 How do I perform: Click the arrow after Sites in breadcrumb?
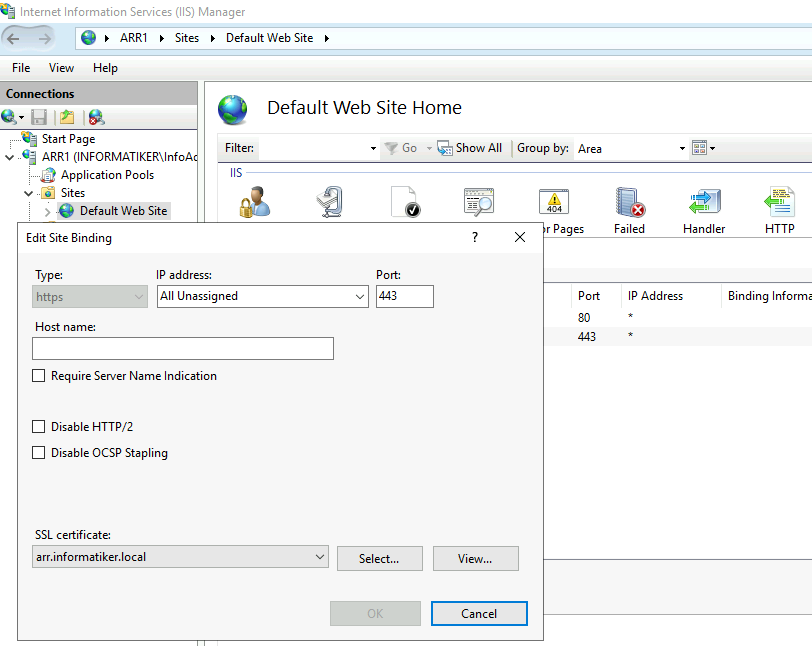pos(212,38)
